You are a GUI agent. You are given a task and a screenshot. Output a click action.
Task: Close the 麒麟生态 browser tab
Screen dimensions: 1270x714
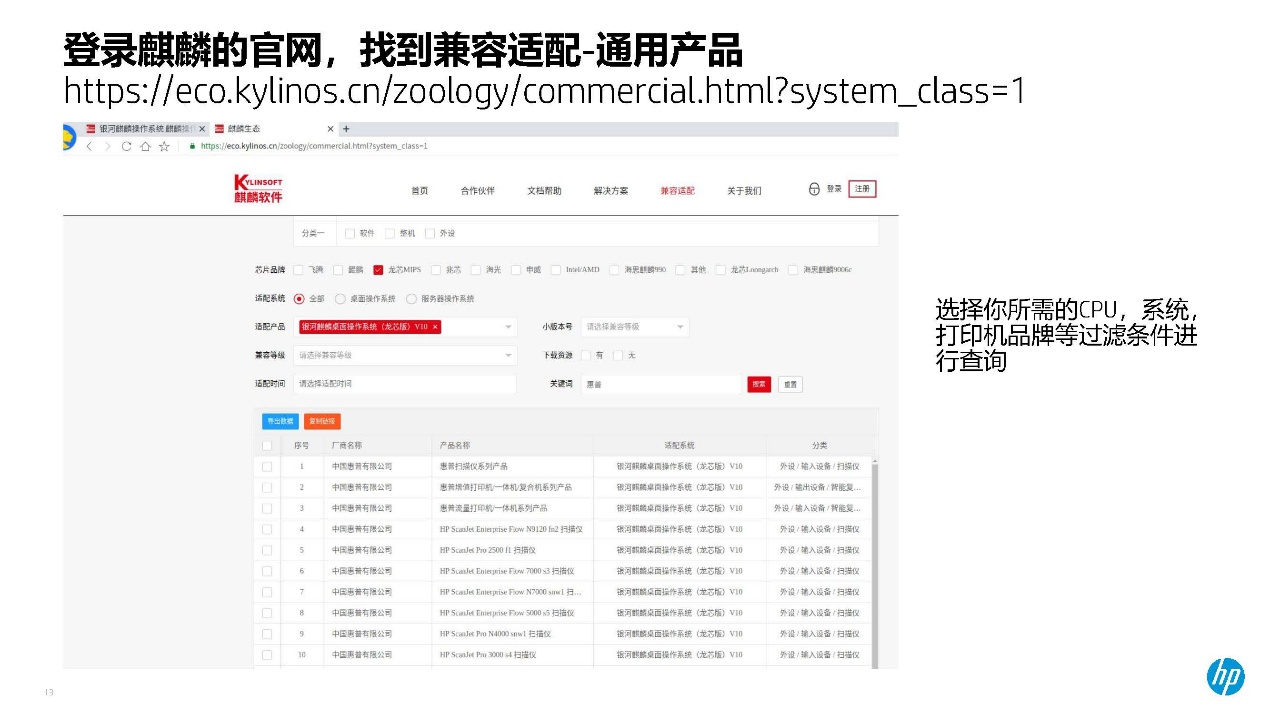tap(330, 129)
